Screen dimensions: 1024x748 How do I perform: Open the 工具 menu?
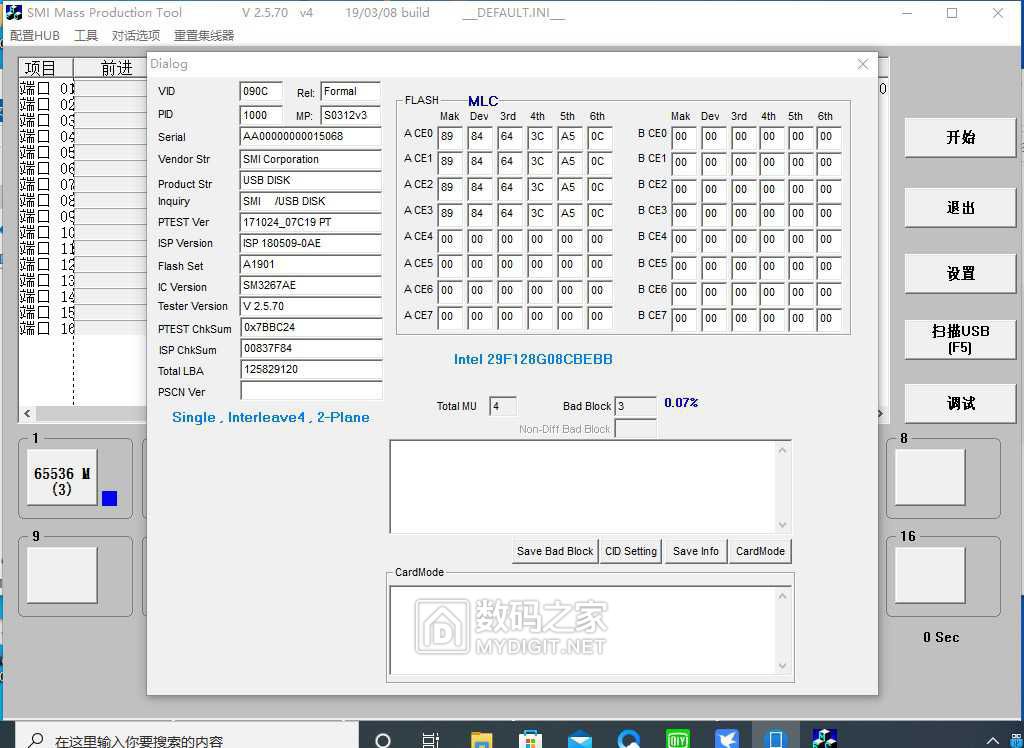[x=86, y=35]
